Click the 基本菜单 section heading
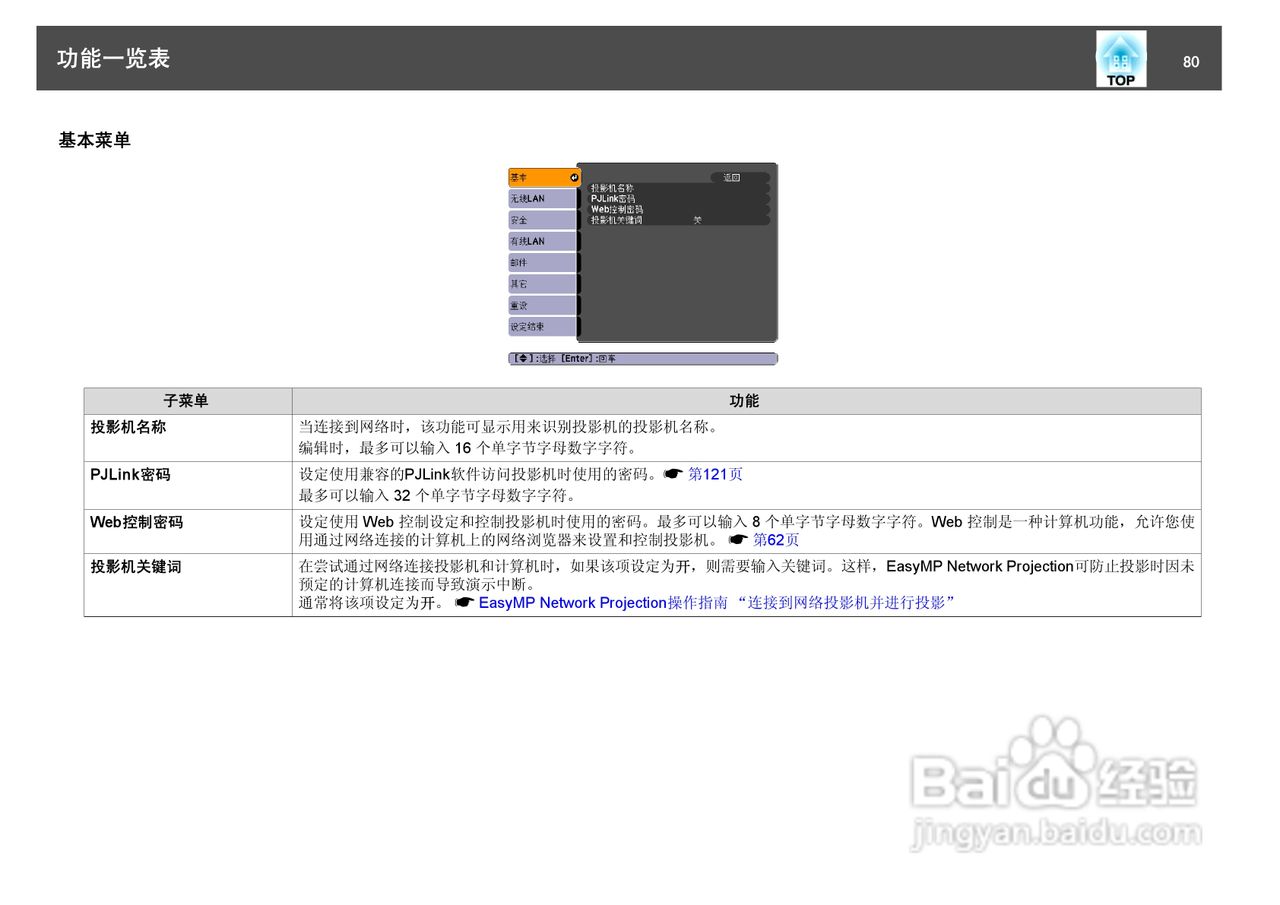Viewport: 1280px width, 905px height. [x=94, y=140]
